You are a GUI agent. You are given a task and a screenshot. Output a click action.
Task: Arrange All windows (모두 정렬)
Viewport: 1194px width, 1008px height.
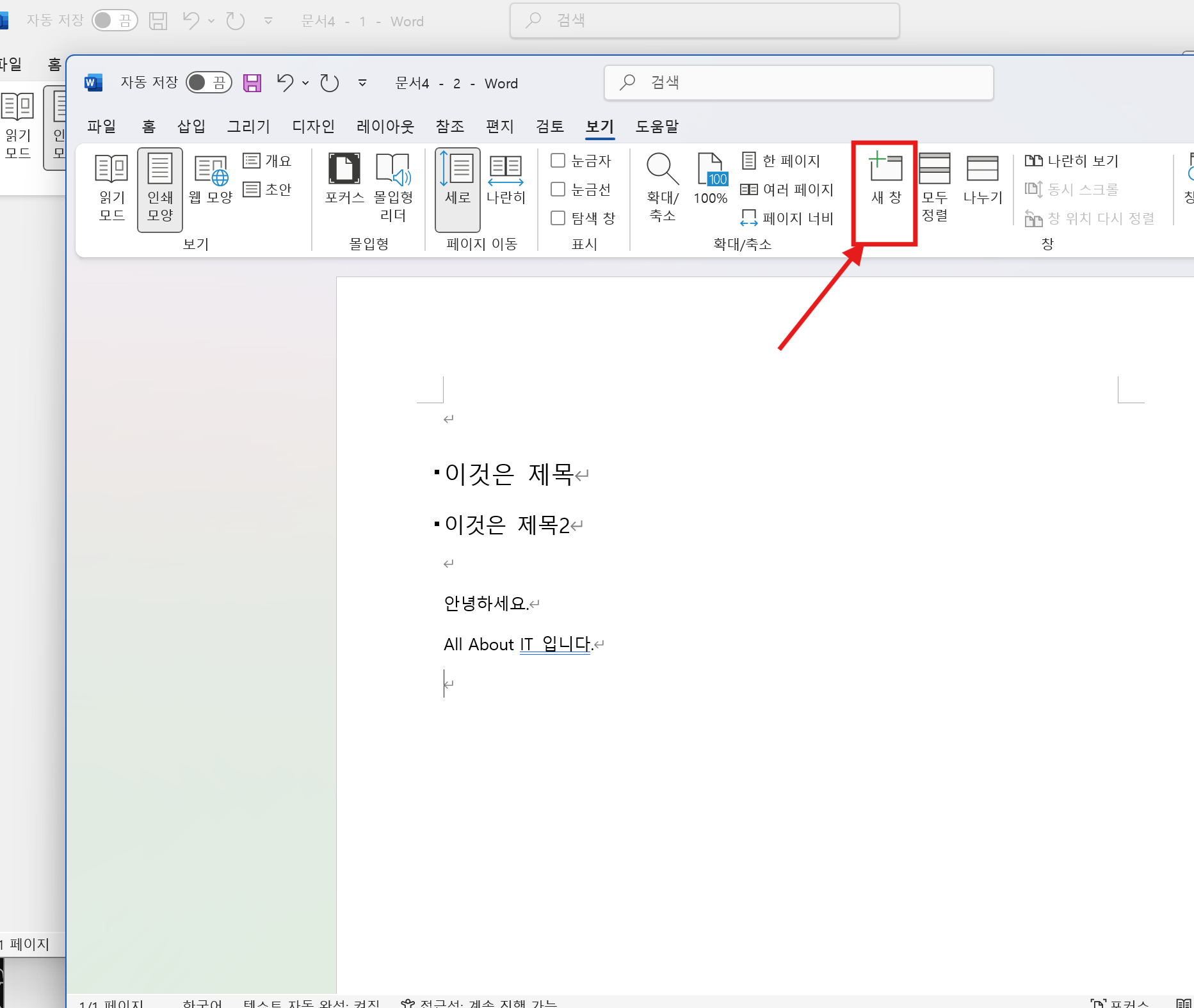[x=935, y=188]
